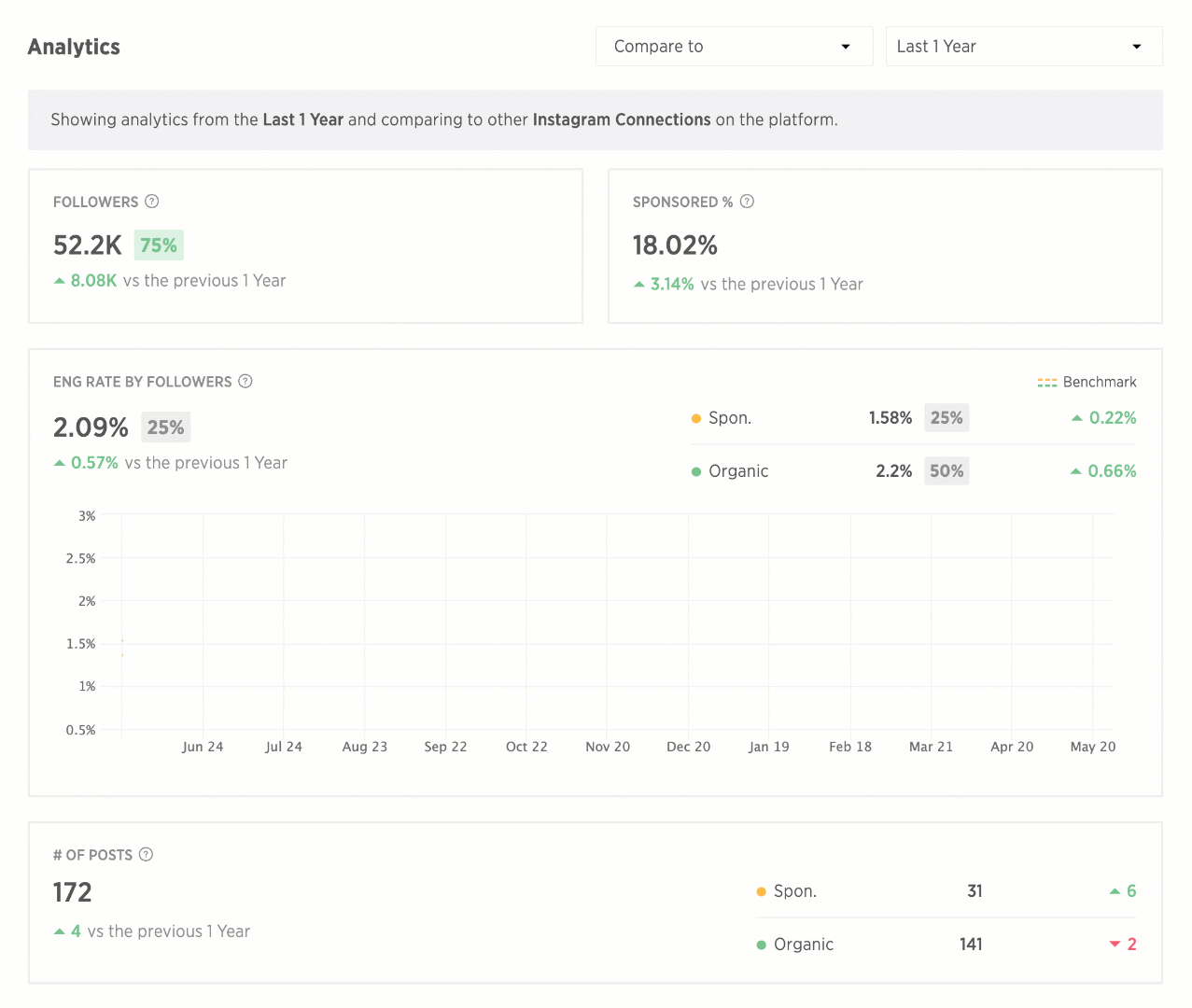Open the Compare to dropdown
1192x1008 pixels.
pos(734,47)
